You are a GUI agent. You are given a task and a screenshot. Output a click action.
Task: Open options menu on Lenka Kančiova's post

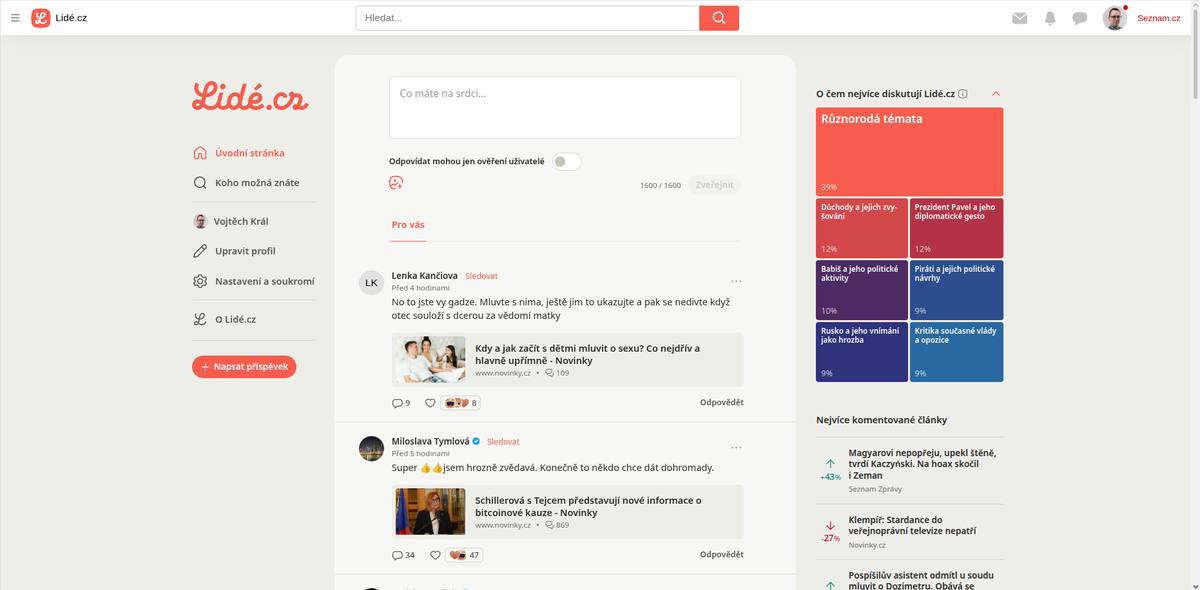pos(736,281)
